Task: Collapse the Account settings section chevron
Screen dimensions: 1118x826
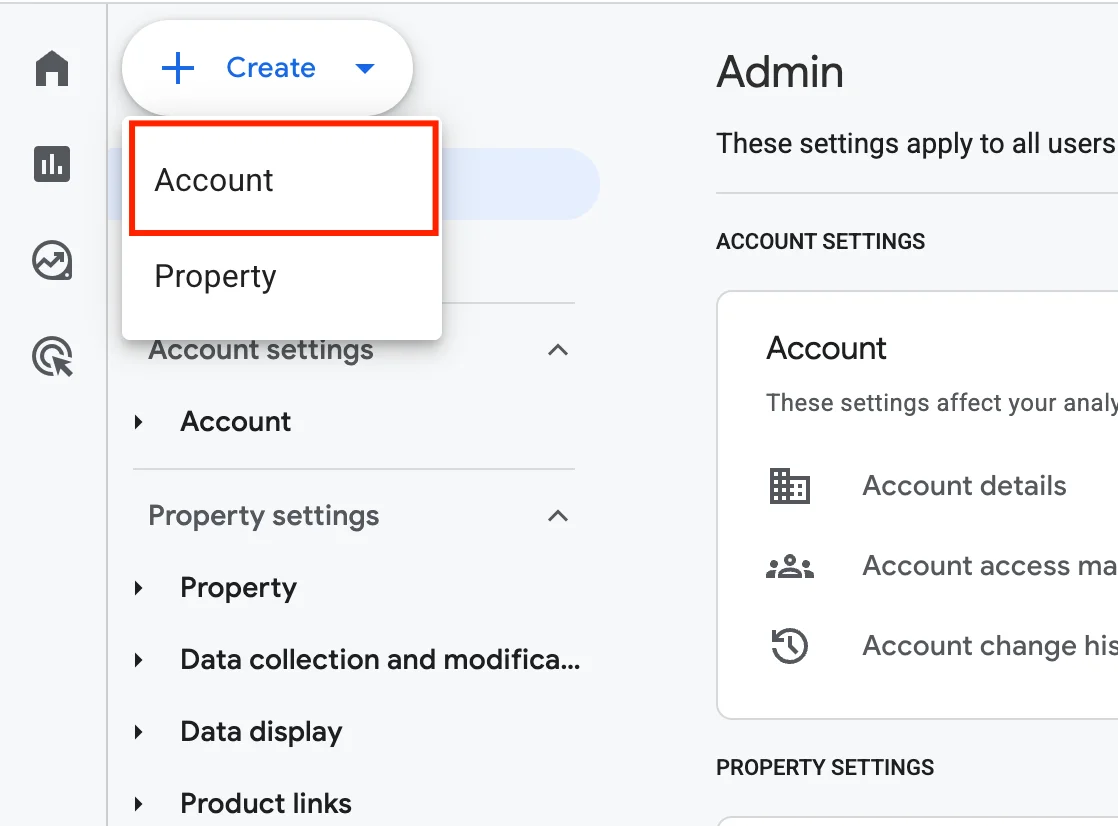Action: pyautogui.click(x=558, y=350)
